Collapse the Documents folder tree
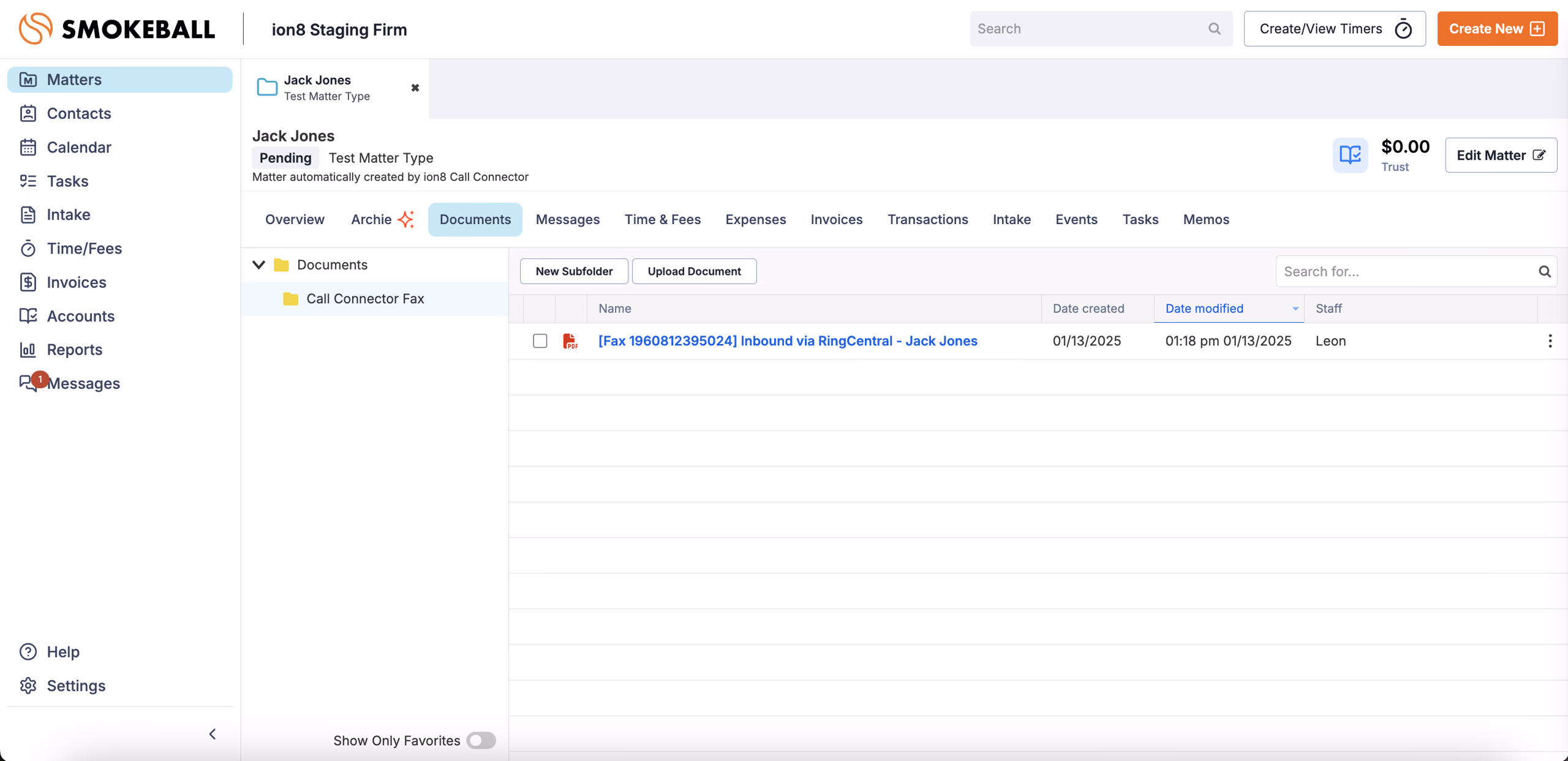This screenshot has height=761, width=1568. [258, 265]
